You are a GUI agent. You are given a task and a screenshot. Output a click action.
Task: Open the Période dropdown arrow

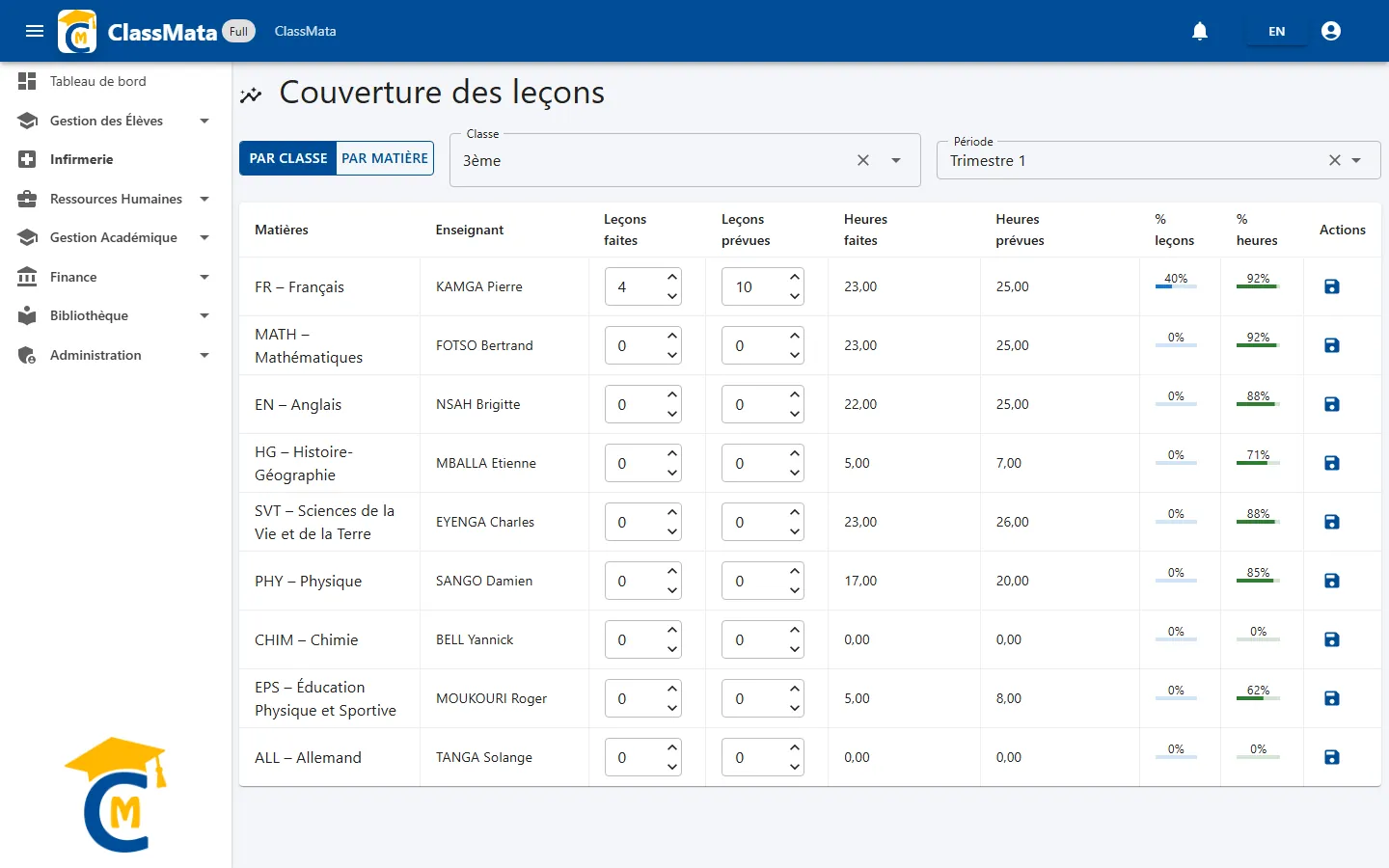click(x=1356, y=160)
